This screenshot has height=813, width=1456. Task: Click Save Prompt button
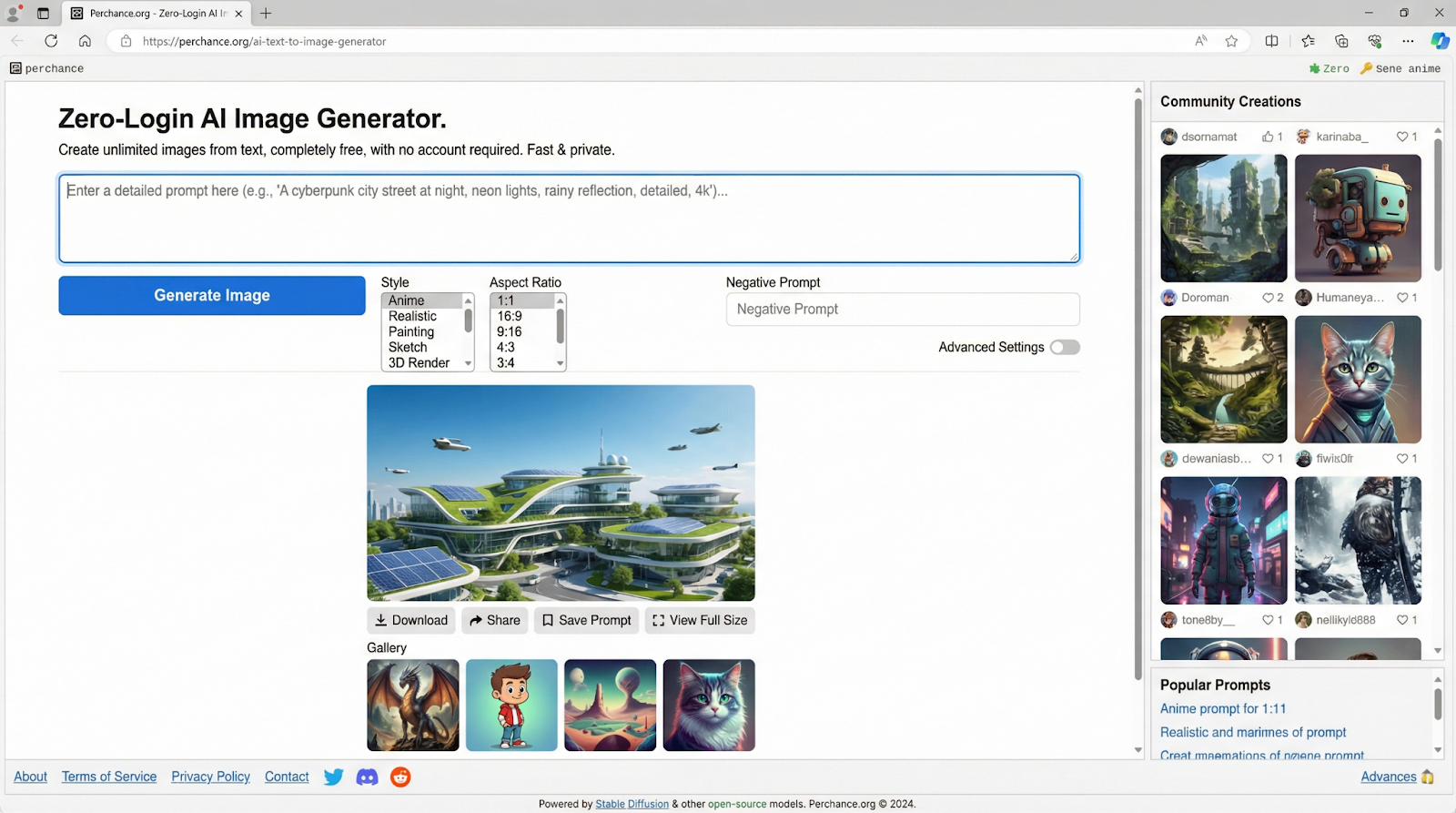[x=586, y=620]
